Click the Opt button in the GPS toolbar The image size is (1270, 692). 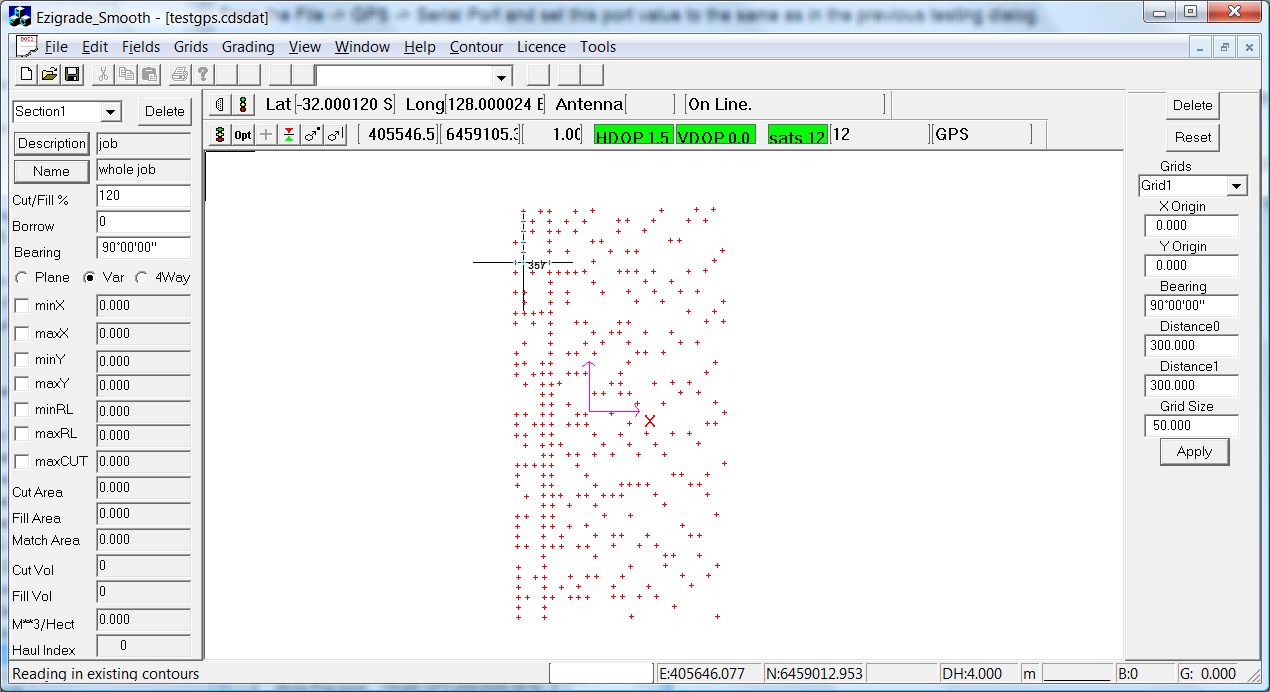pos(243,135)
